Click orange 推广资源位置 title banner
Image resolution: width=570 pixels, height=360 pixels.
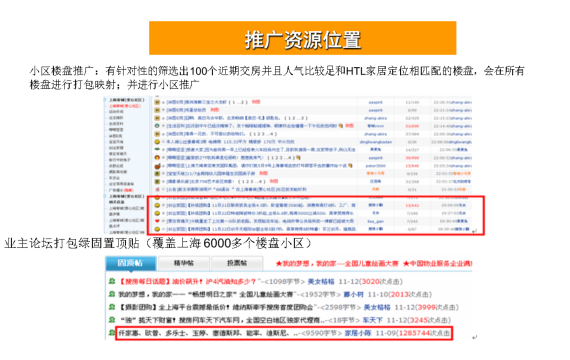pyautogui.click(x=302, y=38)
